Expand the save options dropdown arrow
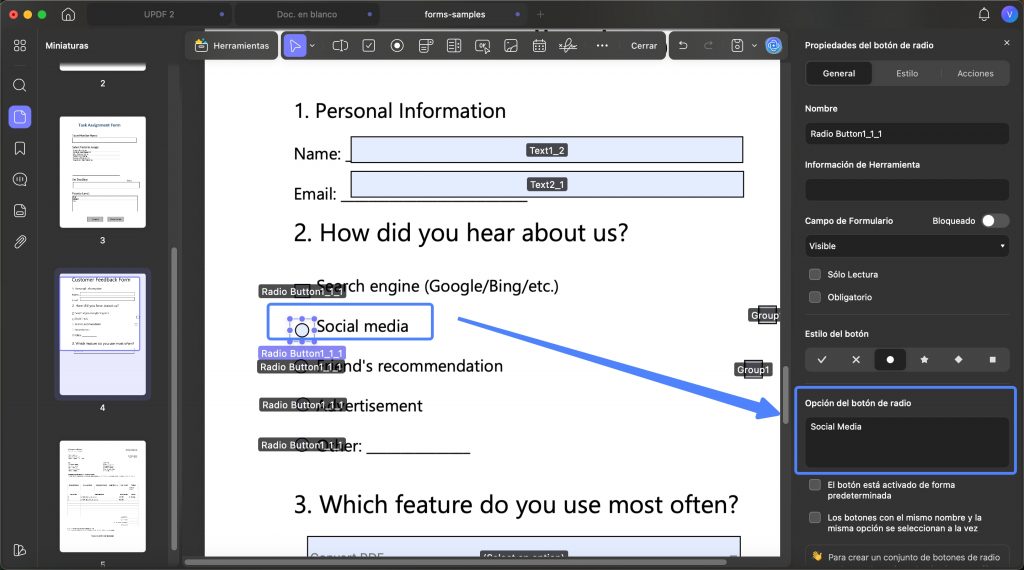Image resolution: width=1024 pixels, height=570 pixels. [754, 46]
